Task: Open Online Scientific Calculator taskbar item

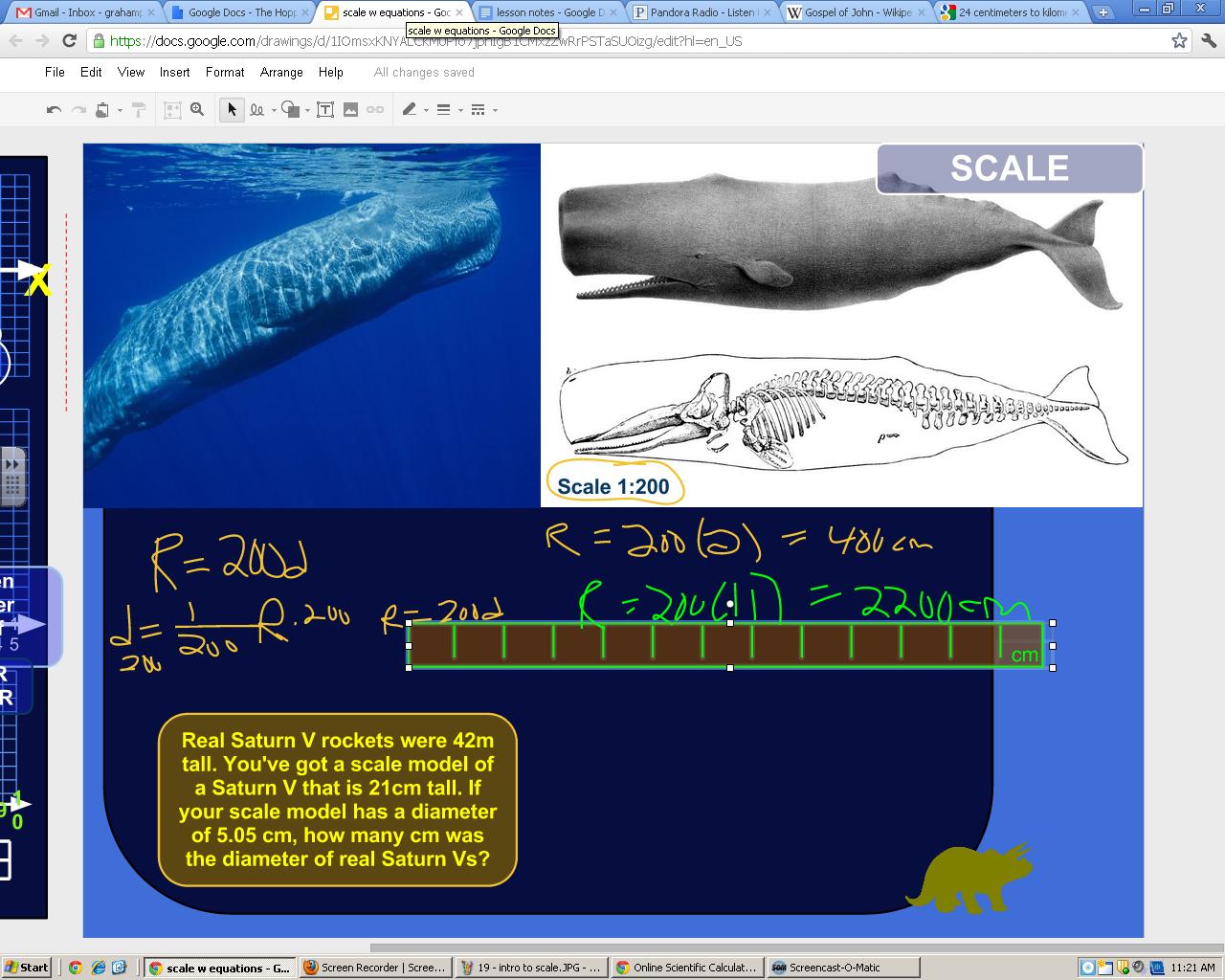Action: point(686,968)
